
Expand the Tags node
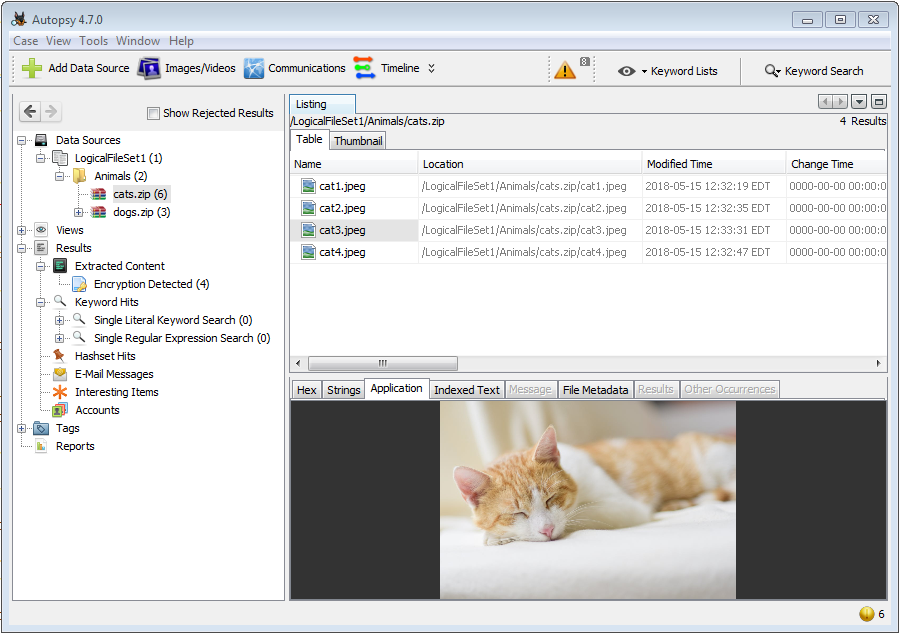22,428
